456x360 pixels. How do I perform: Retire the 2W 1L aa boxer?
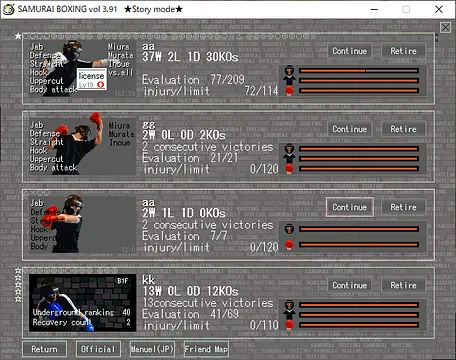click(403, 207)
